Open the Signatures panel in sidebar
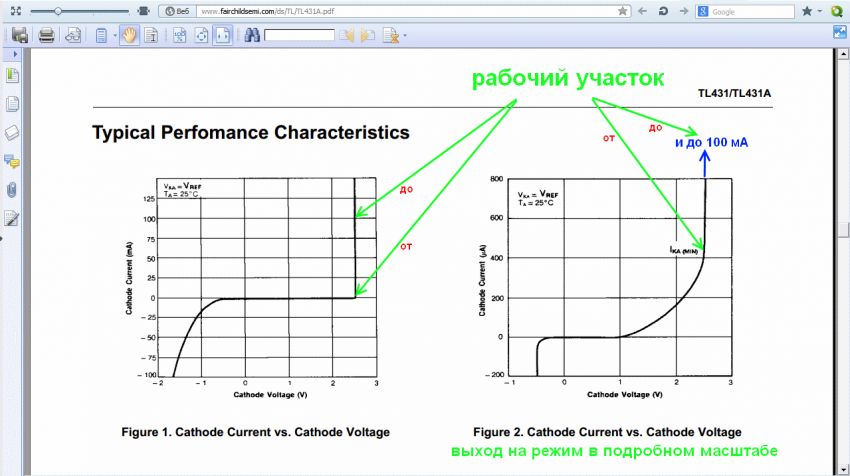850x476 pixels. pyautogui.click(x=12, y=218)
